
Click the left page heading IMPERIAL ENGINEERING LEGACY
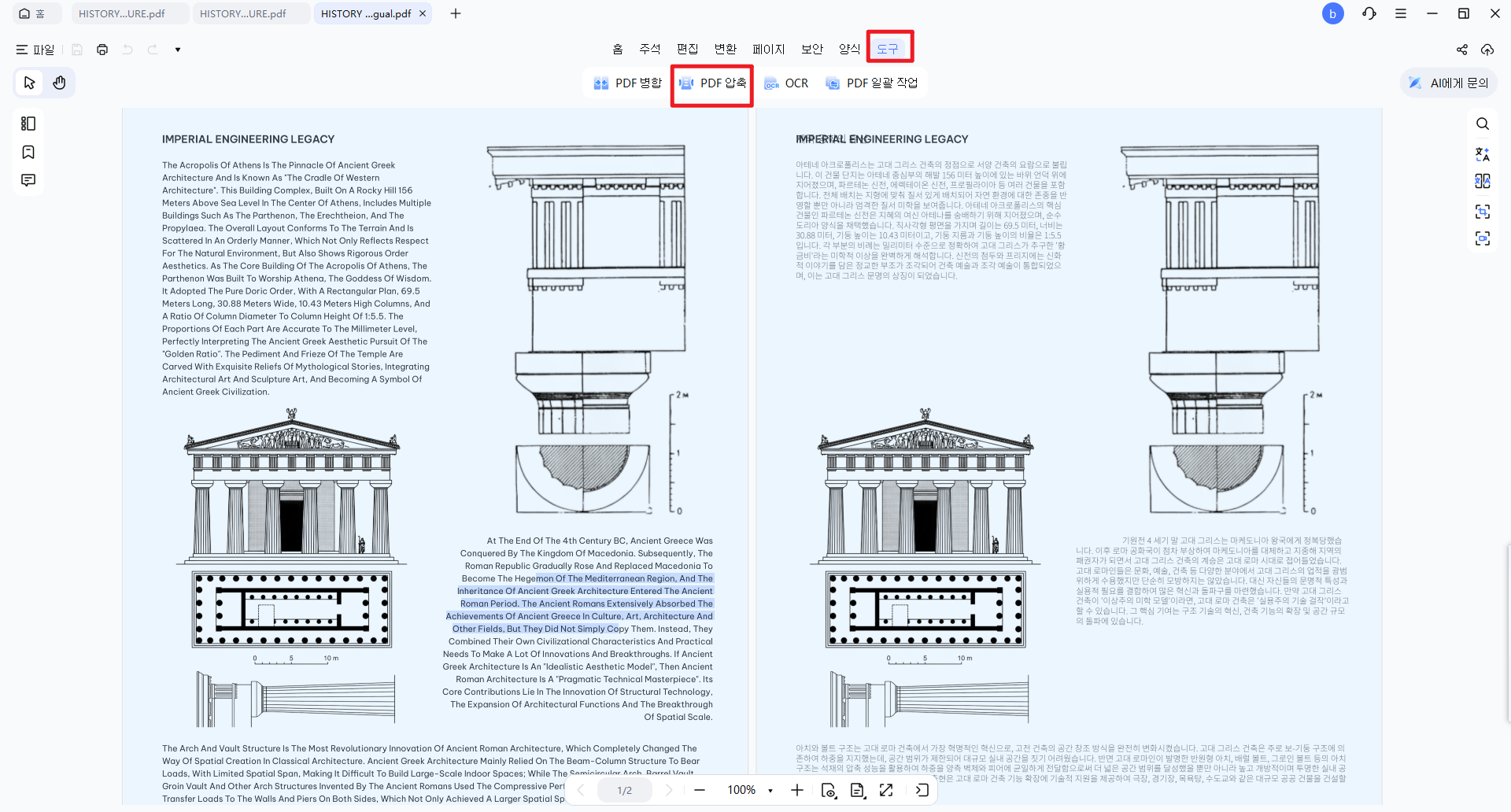[x=248, y=139]
